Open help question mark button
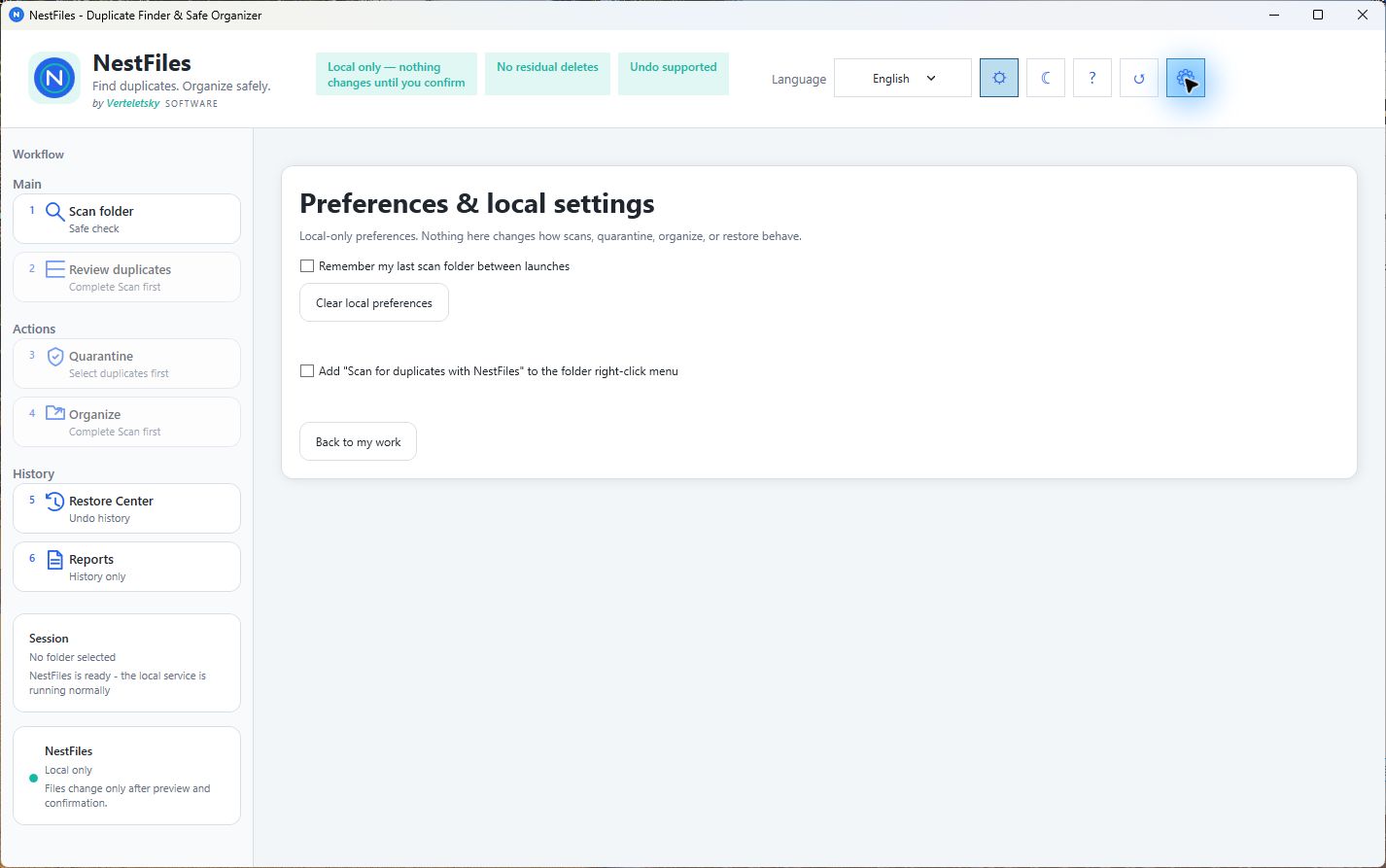The width and height of the screenshot is (1386, 868). [x=1092, y=78]
